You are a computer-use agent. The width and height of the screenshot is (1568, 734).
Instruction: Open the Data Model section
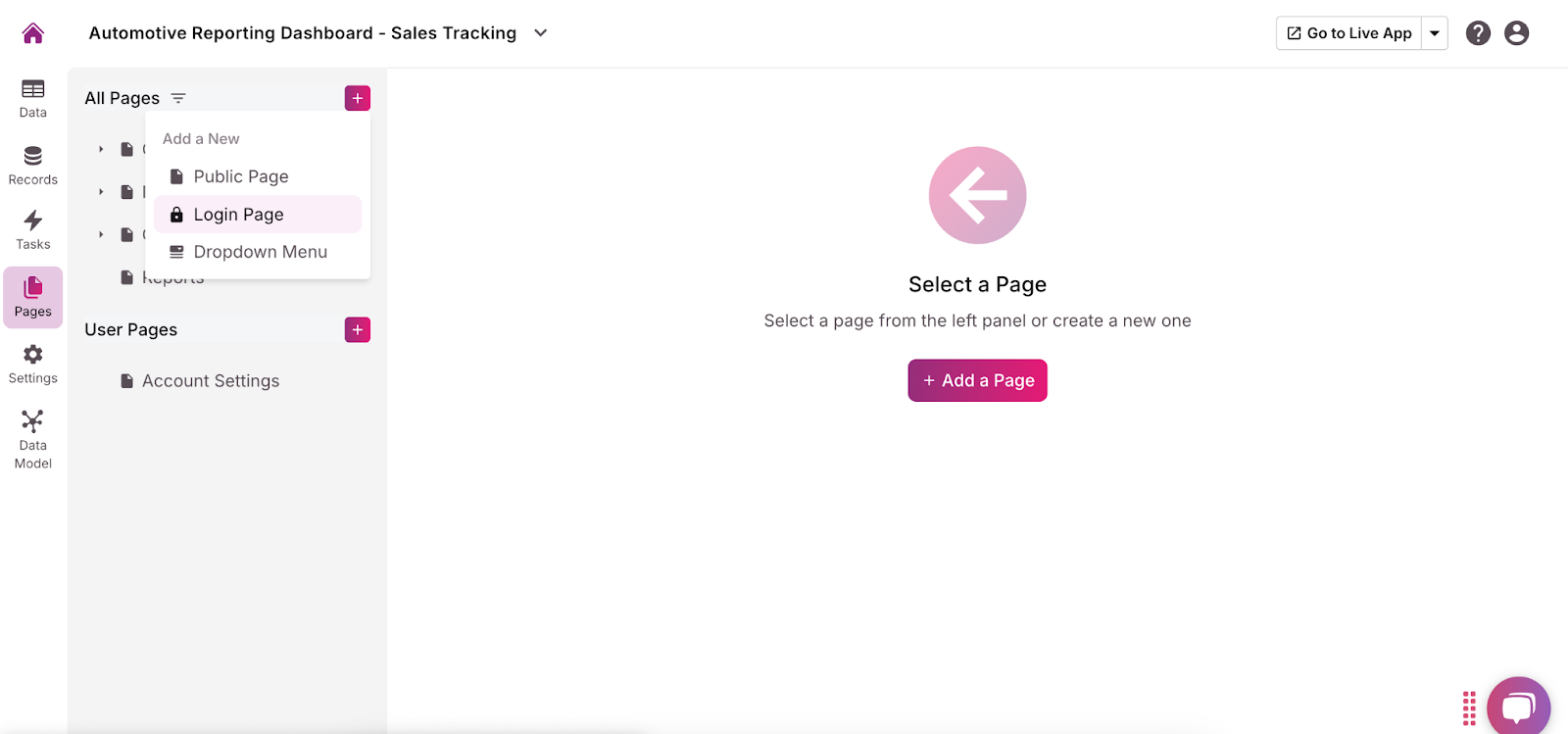32,439
